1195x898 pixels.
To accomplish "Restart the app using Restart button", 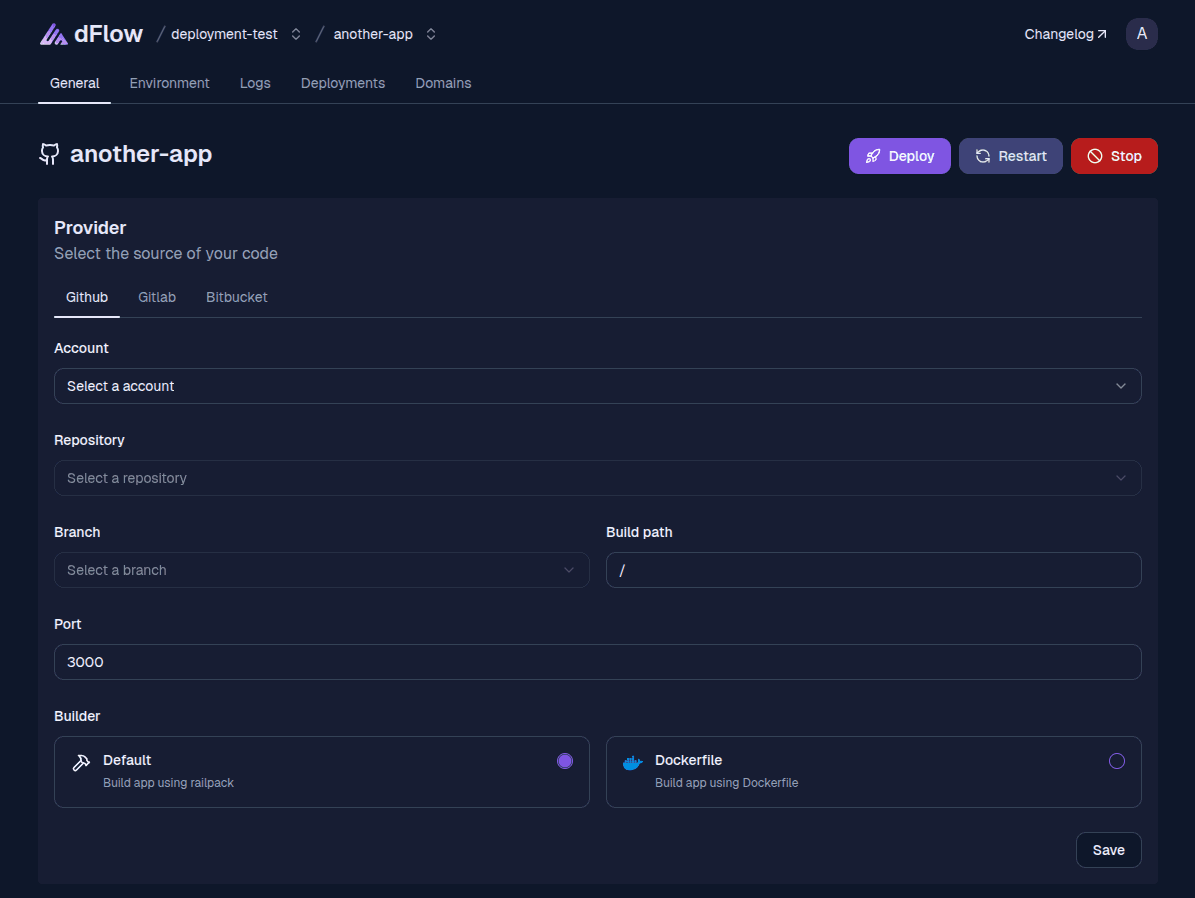I will tap(1010, 156).
